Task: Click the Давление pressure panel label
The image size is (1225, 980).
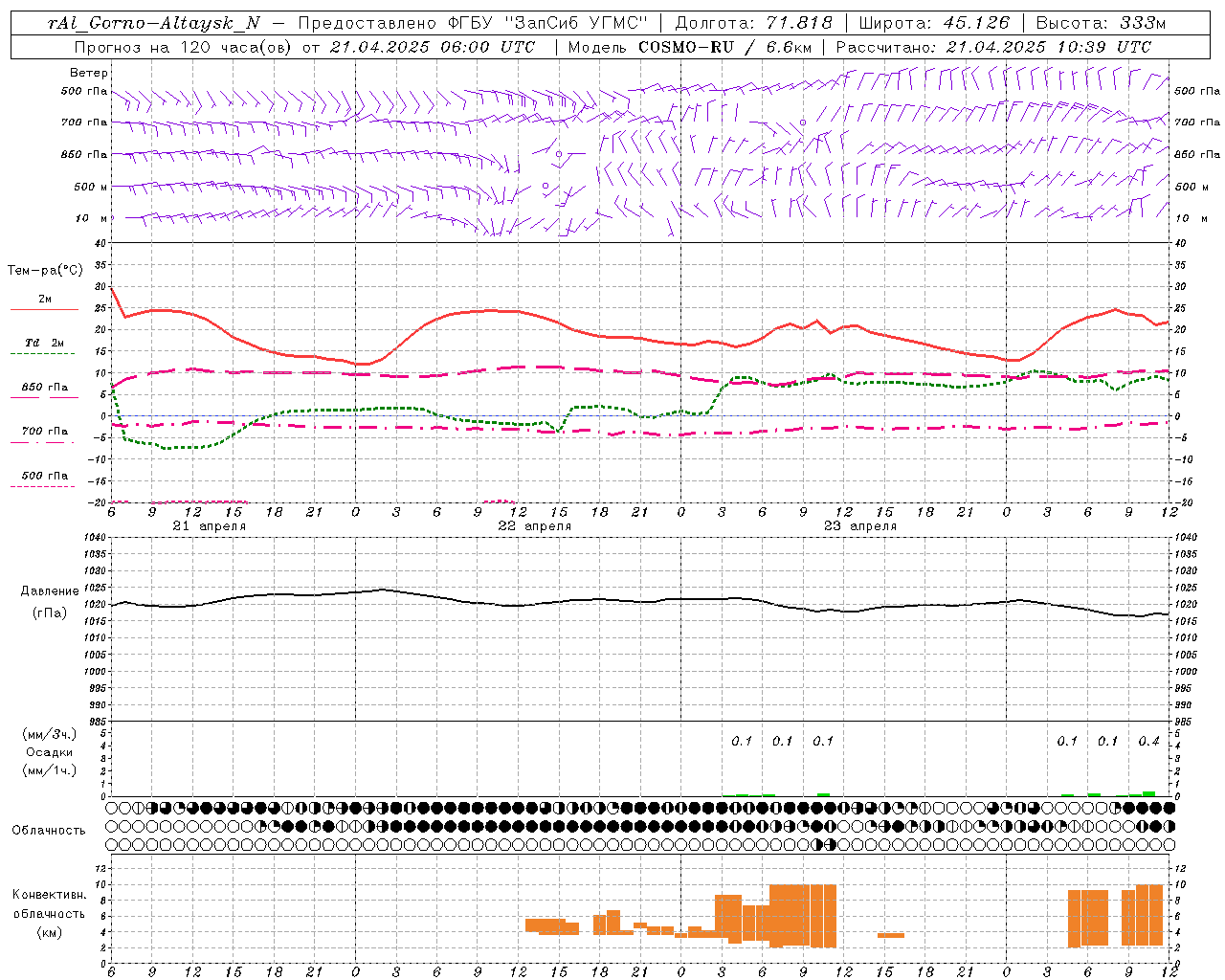Action: pyautogui.click(x=49, y=591)
